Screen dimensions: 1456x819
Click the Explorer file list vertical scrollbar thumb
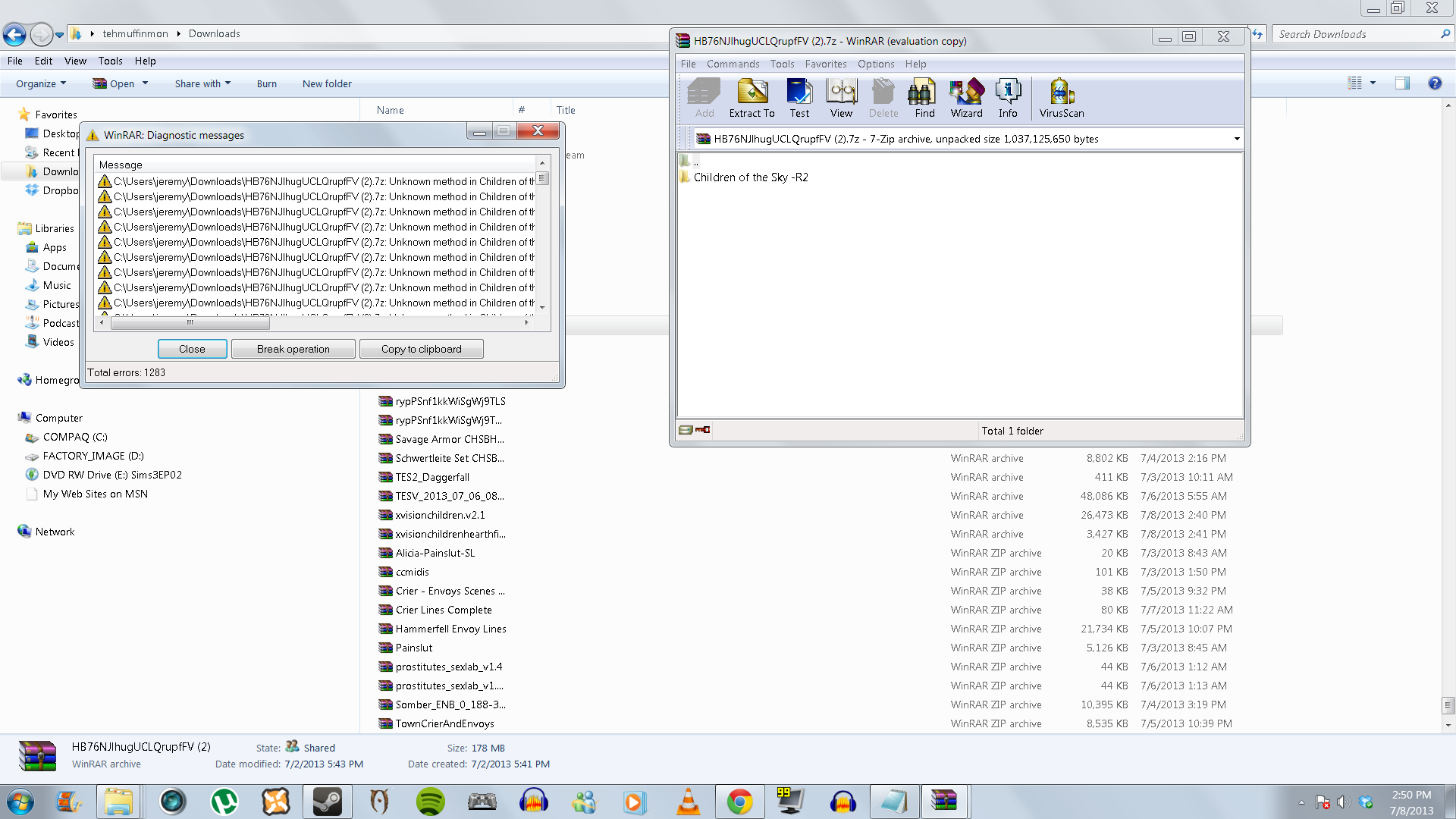point(1448,704)
